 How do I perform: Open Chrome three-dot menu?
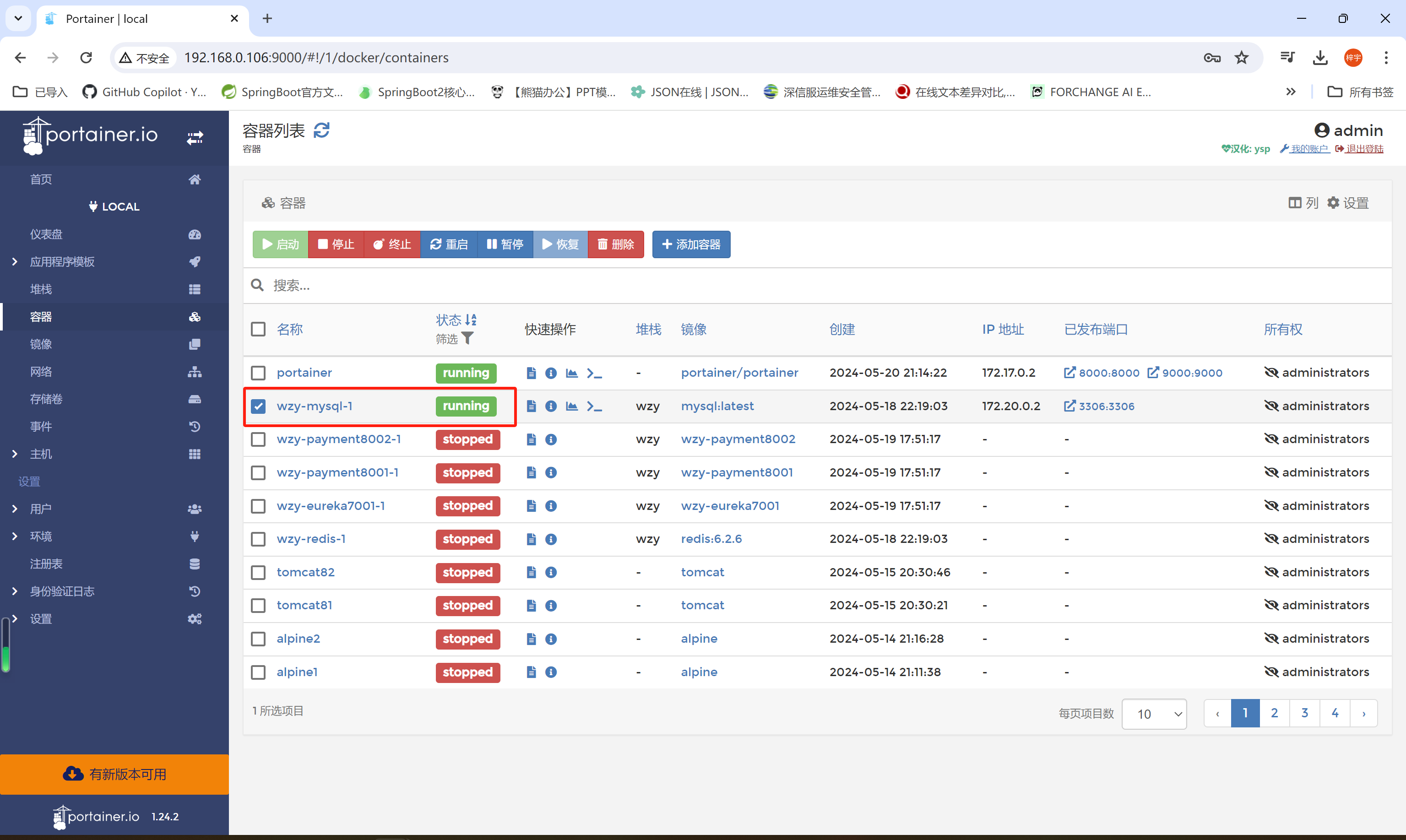(x=1385, y=58)
